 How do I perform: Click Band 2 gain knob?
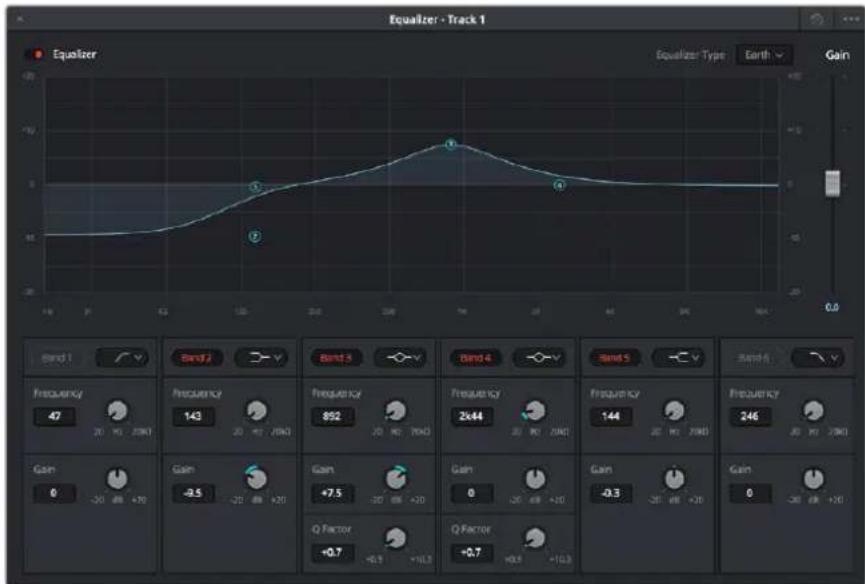pyautogui.click(x=256, y=479)
